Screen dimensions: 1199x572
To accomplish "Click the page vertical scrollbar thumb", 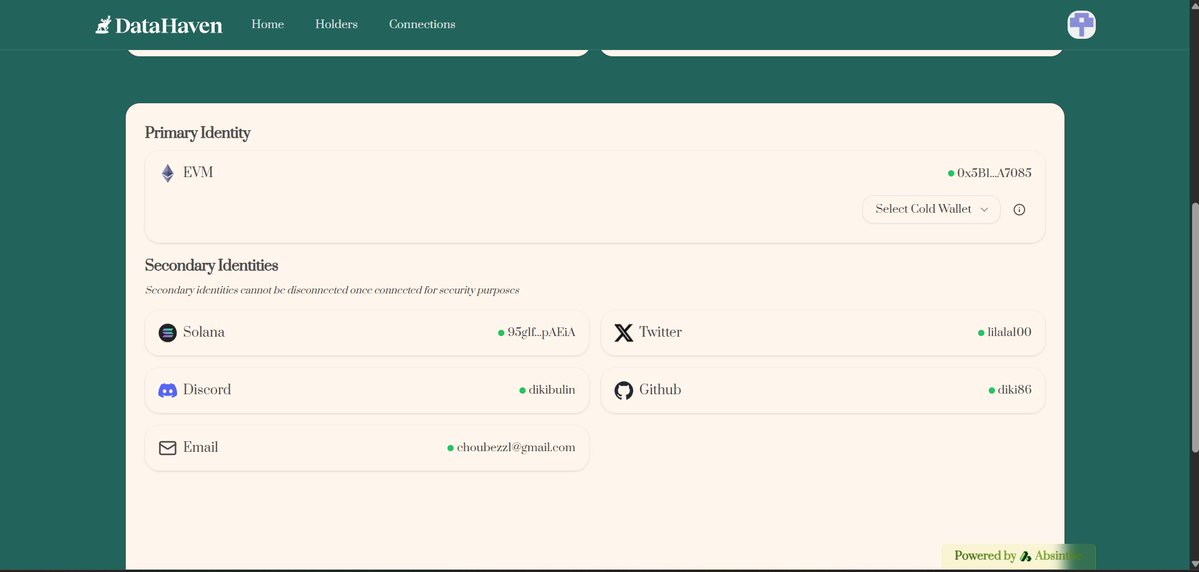I will pyautogui.click(x=1194, y=327).
